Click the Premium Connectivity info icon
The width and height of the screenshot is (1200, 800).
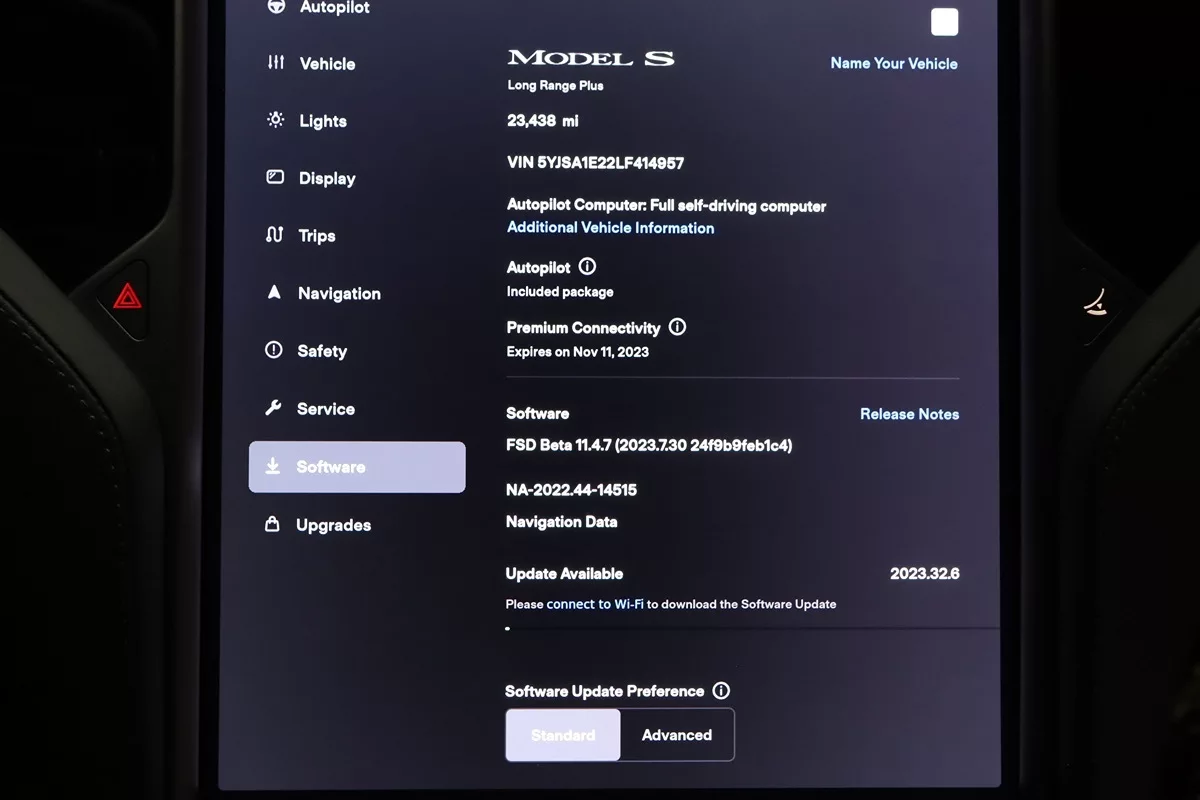677,327
